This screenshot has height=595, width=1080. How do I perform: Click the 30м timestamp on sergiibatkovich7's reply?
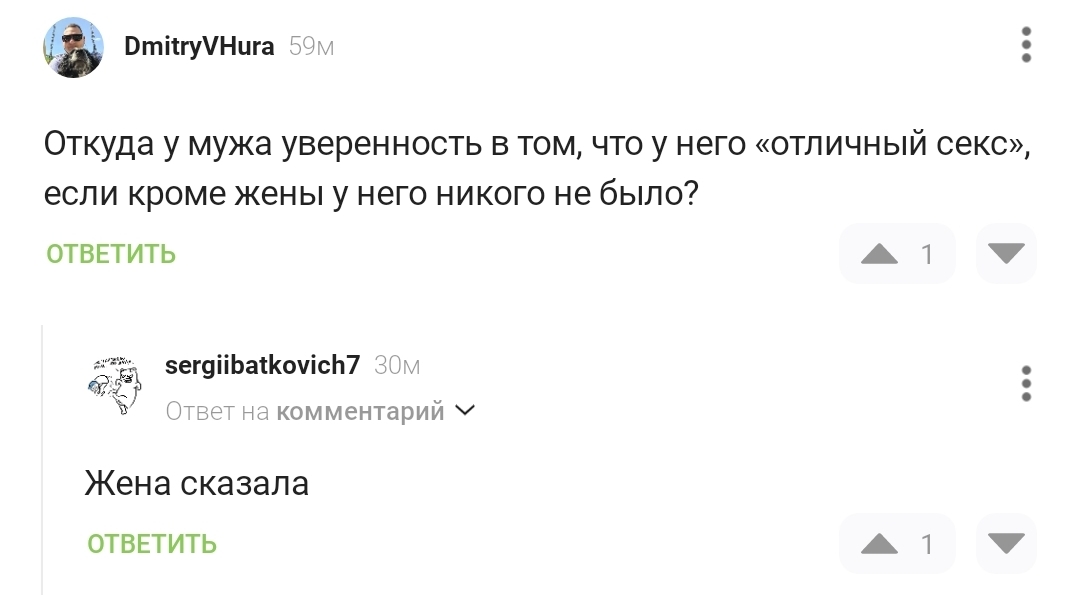(x=397, y=366)
